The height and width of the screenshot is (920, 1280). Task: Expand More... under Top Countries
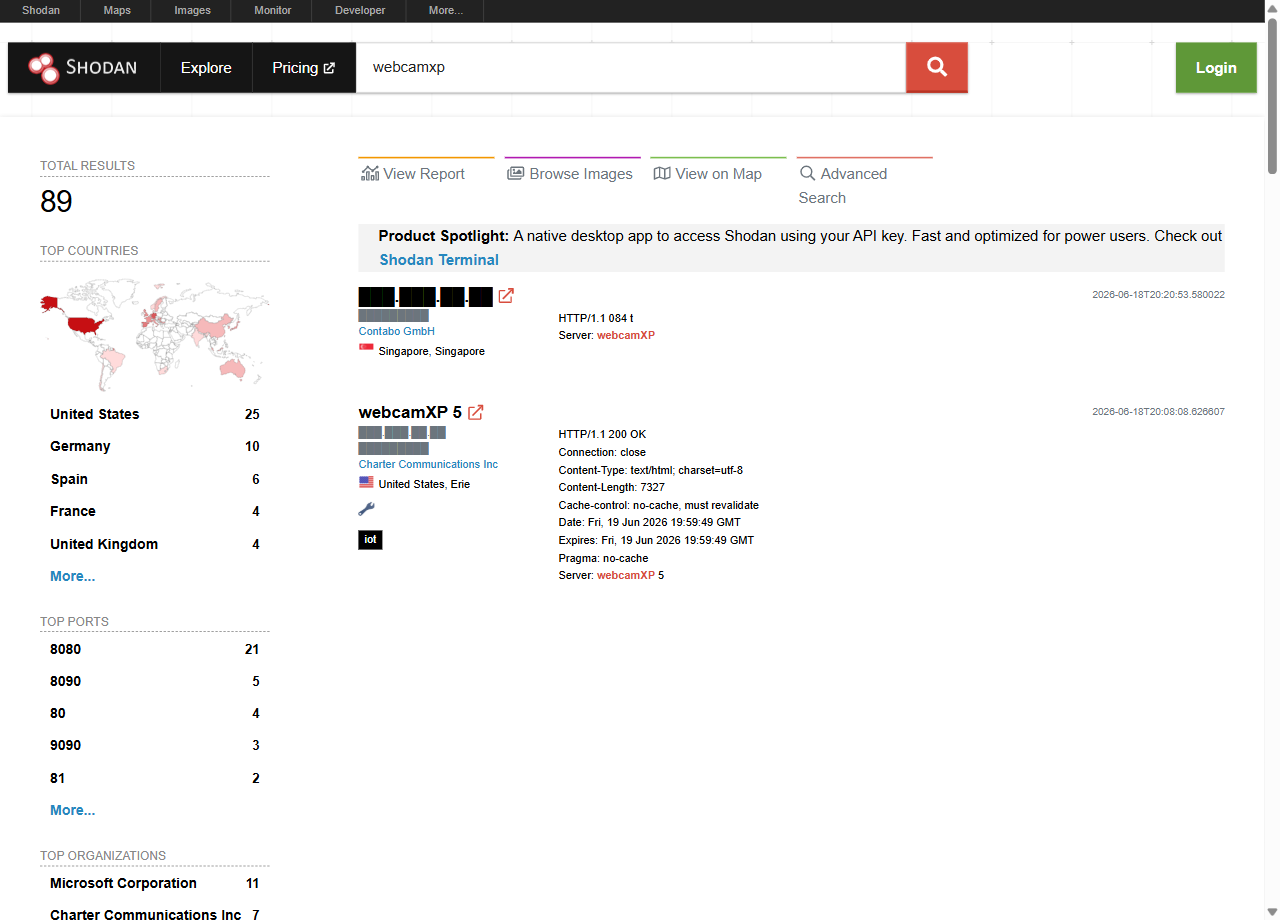[x=73, y=576]
